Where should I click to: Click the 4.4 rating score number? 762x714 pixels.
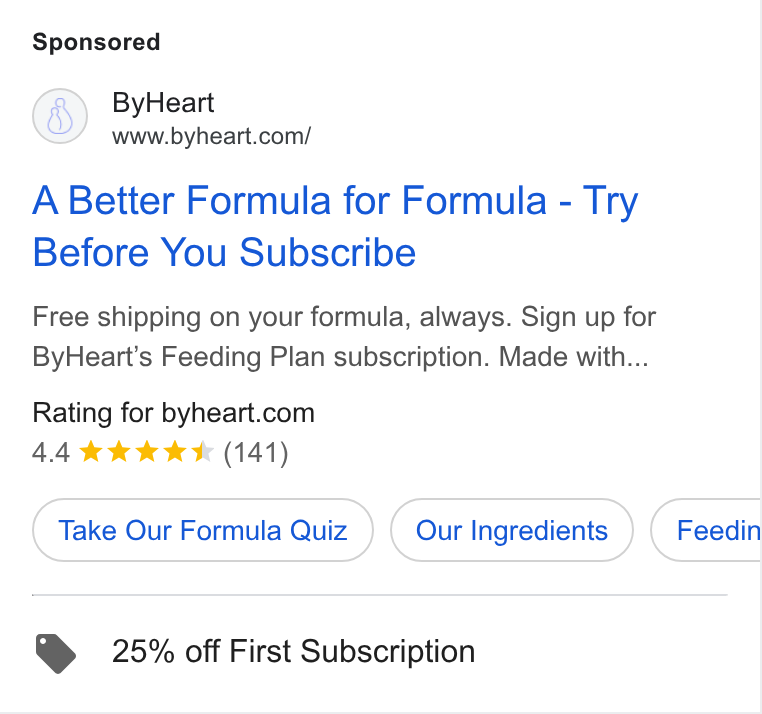coord(51,453)
